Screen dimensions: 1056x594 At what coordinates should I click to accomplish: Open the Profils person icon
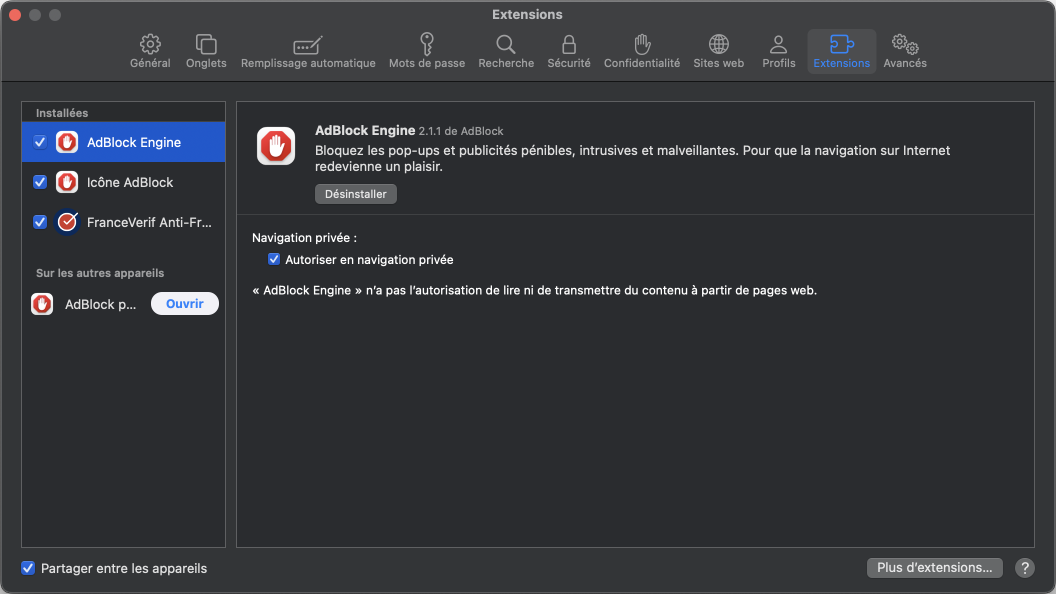pyautogui.click(x=779, y=44)
